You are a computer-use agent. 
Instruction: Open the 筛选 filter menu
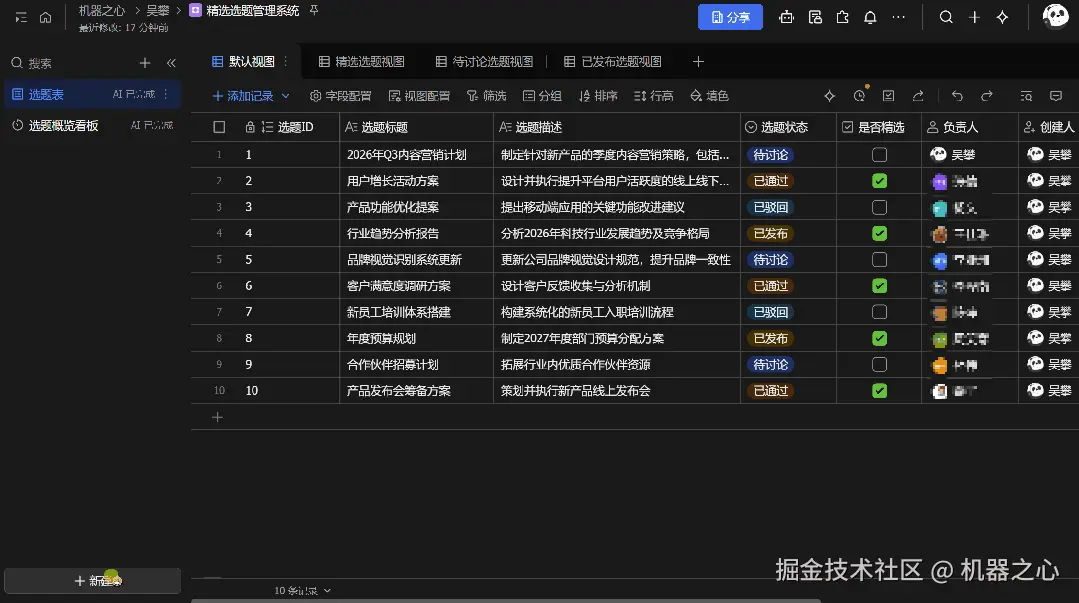(x=486, y=96)
